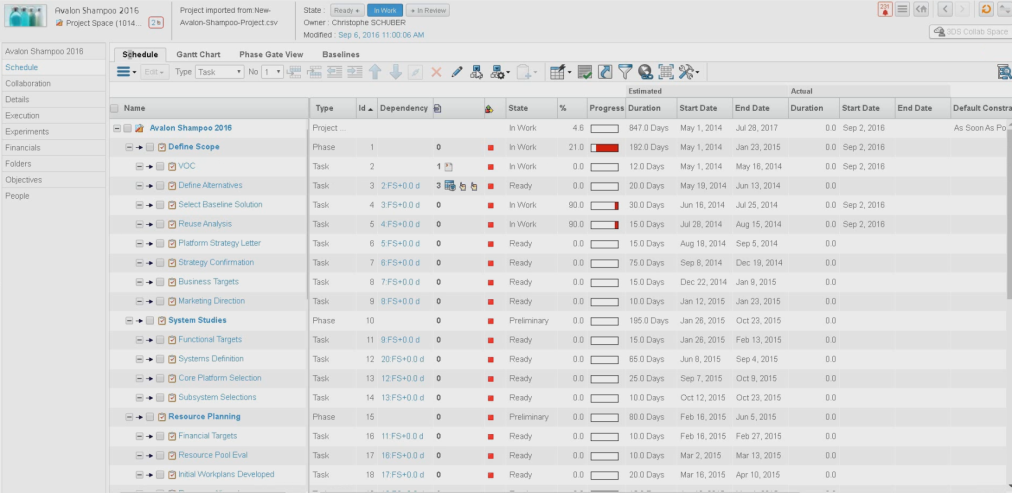
Task: Open the red notifications bell icon
Action: 885,9
